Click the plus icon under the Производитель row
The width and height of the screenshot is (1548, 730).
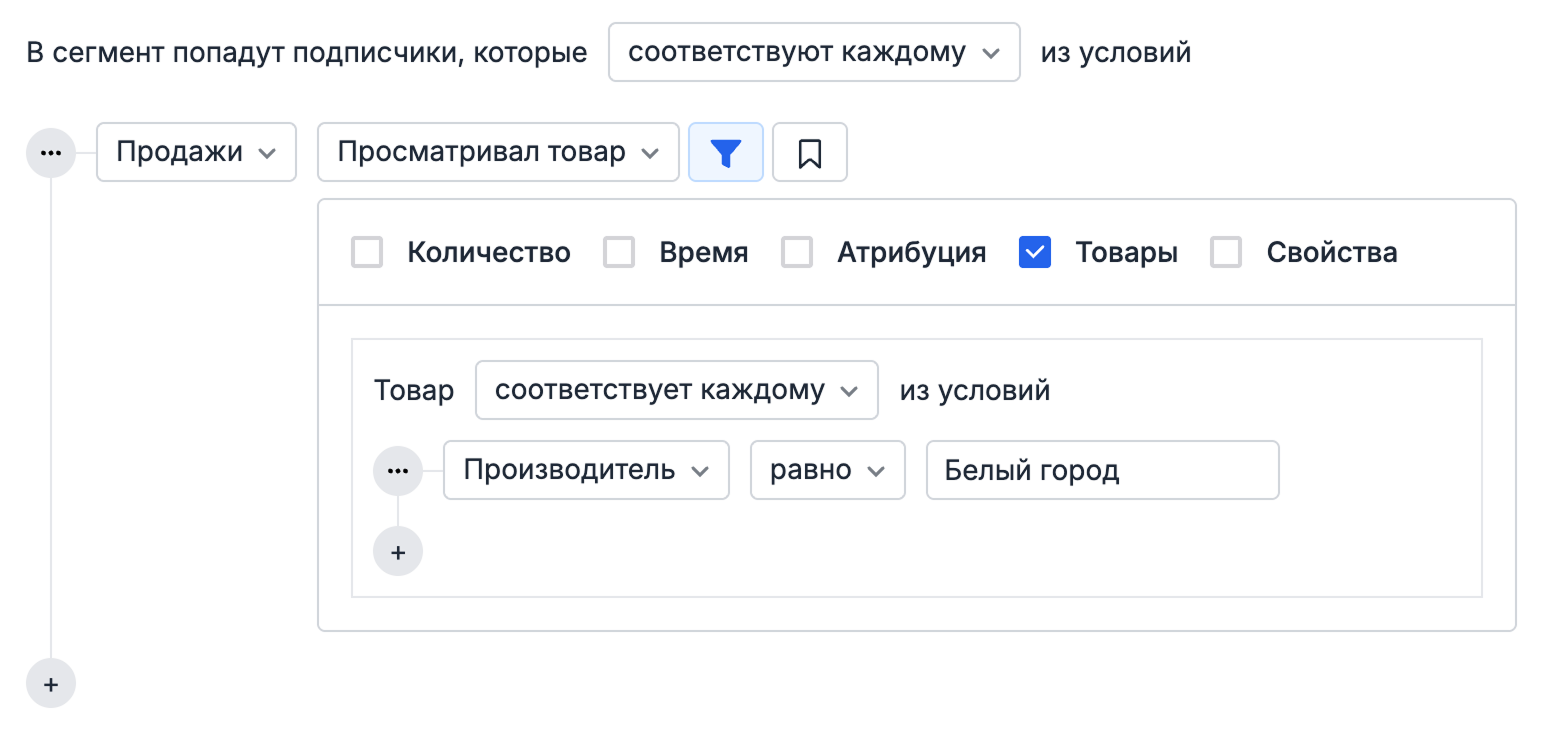(x=398, y=551)
